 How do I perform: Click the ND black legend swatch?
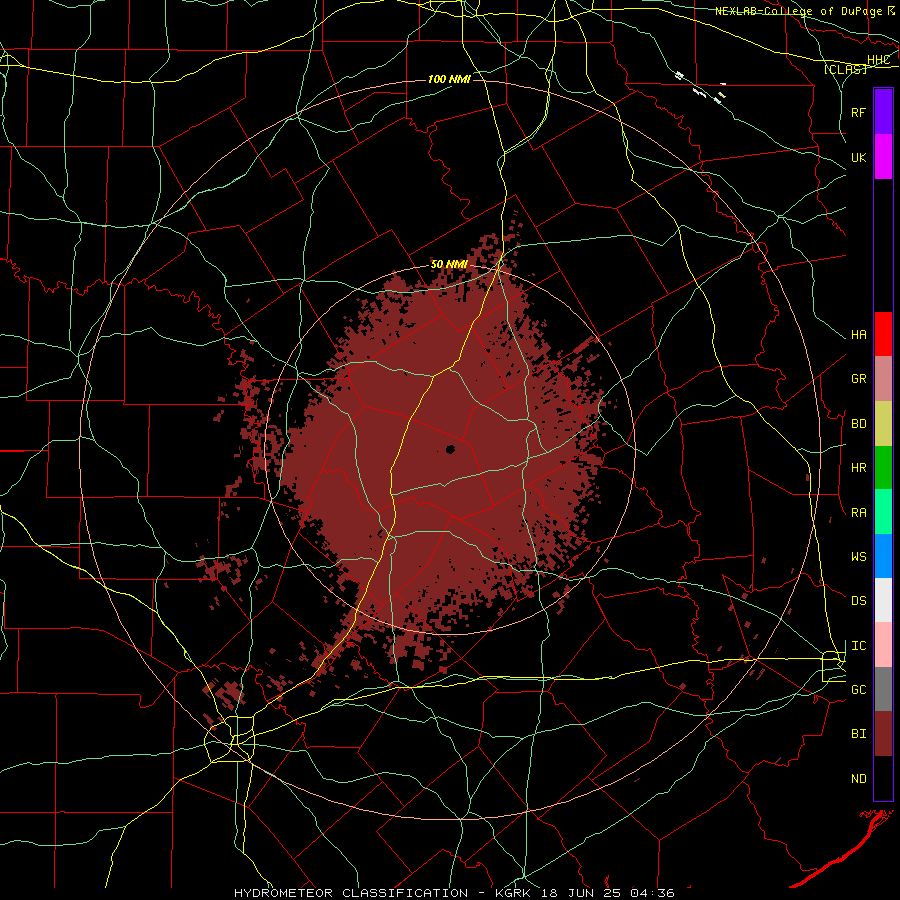click(883, 778)
